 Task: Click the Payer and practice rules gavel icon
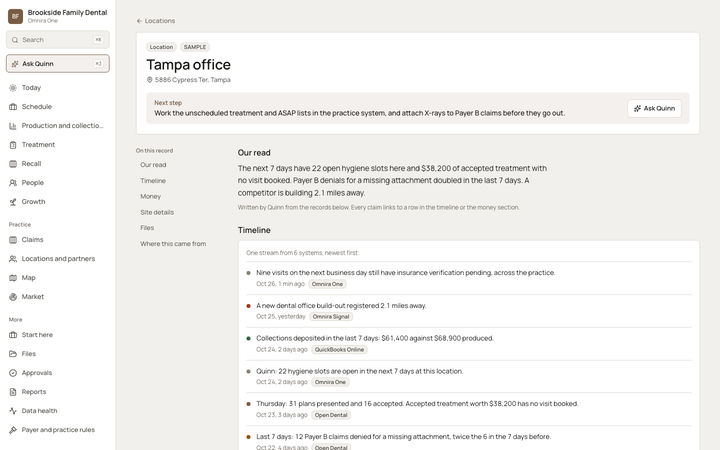pos(13,430)
